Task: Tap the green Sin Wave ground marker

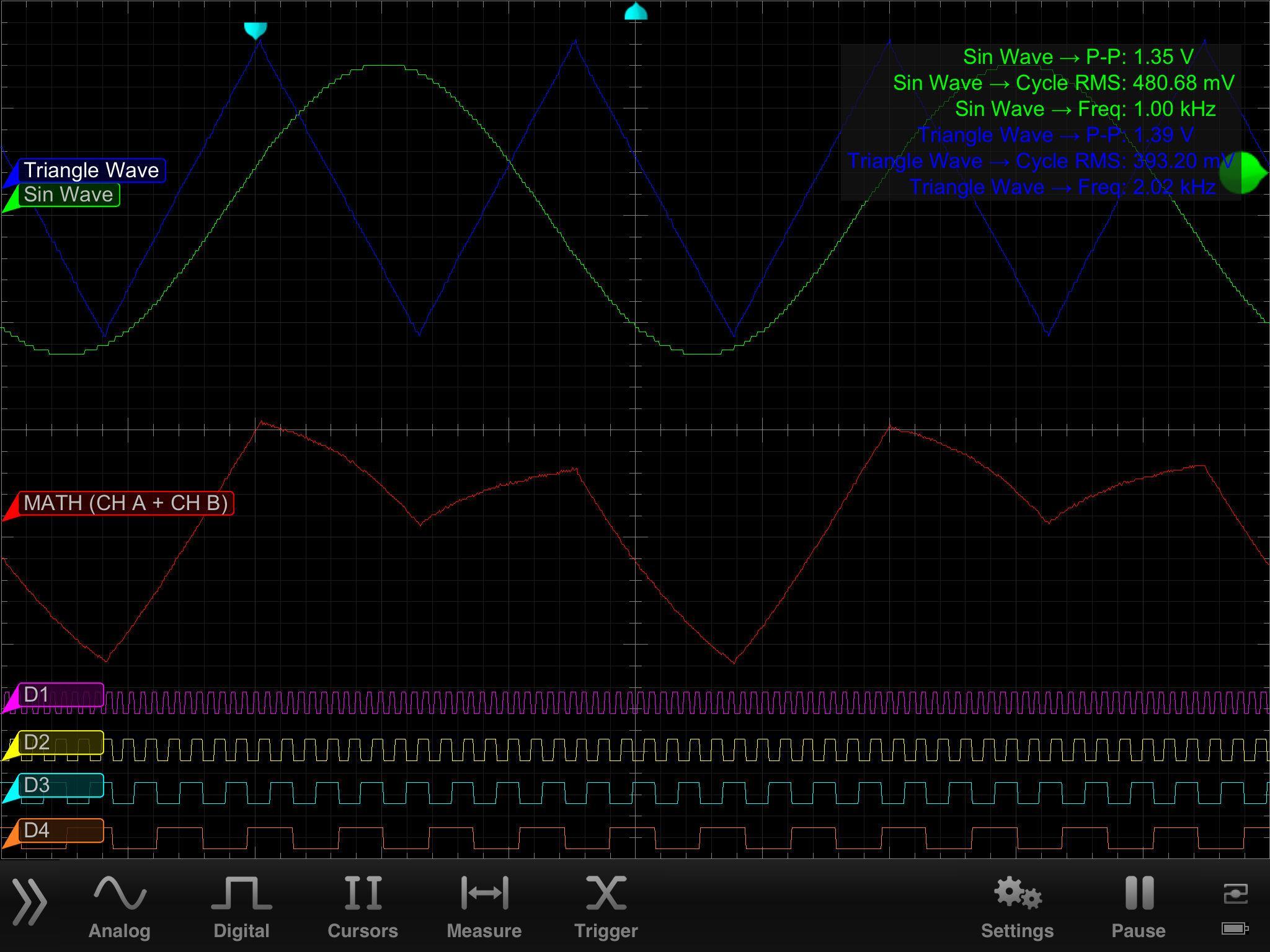Action: (x=10, y=201)
